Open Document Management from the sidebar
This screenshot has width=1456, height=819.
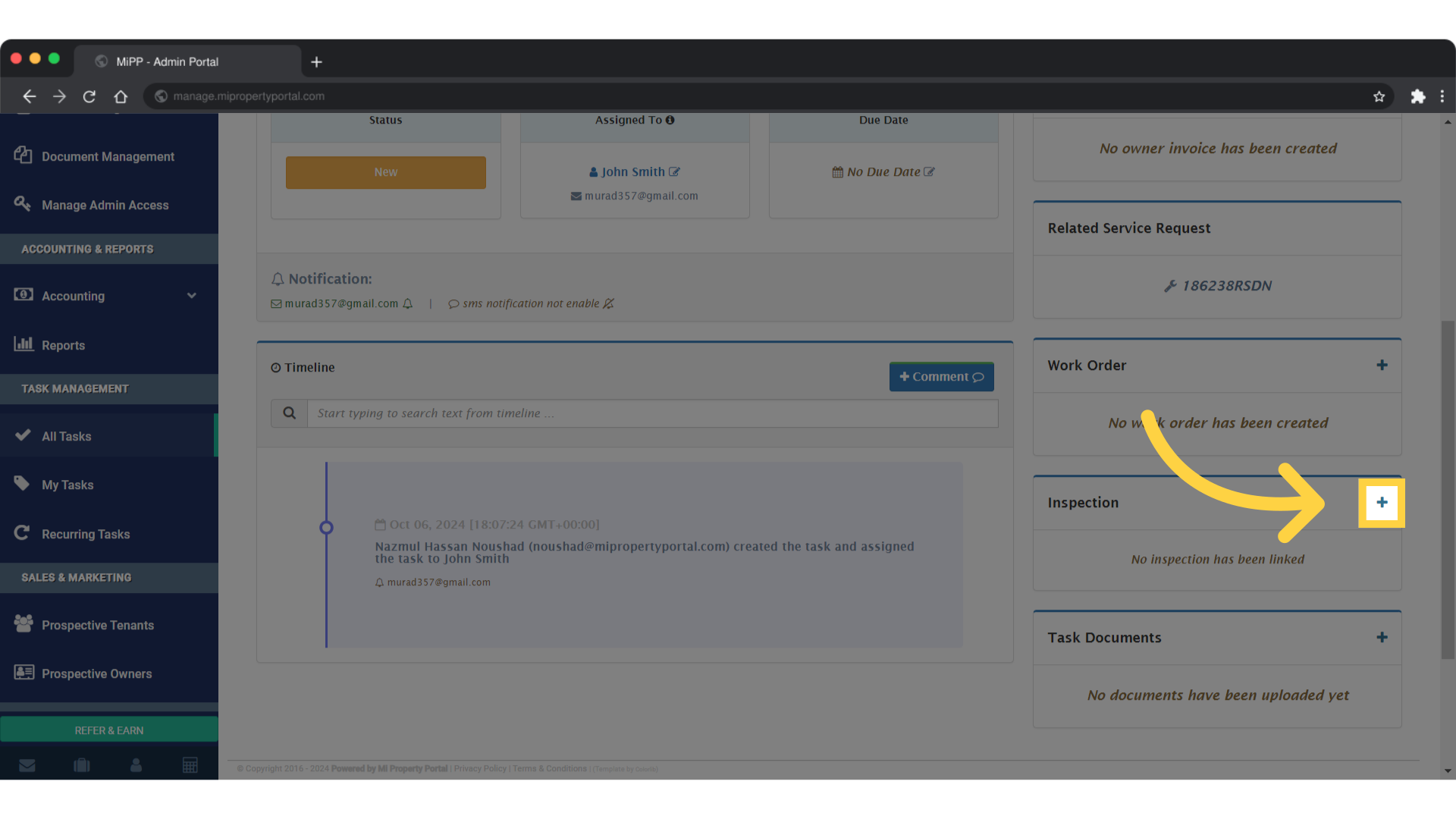107,156
